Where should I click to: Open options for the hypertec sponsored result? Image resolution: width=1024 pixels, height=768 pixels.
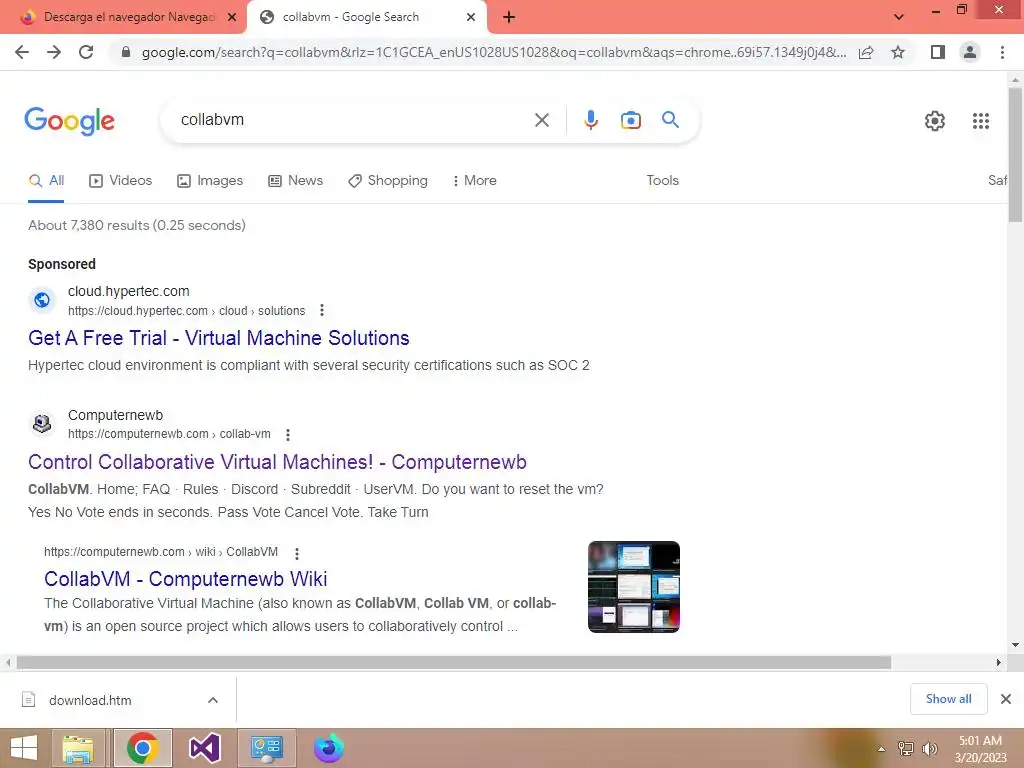[322, 310]
